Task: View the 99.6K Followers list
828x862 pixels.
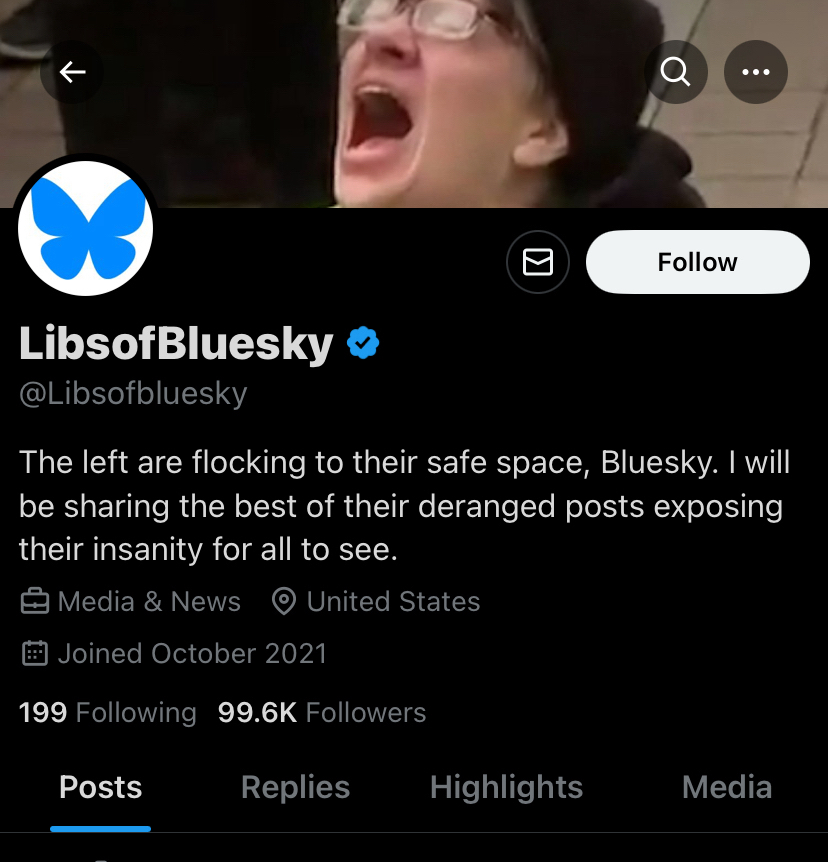Action: [322, 712]
